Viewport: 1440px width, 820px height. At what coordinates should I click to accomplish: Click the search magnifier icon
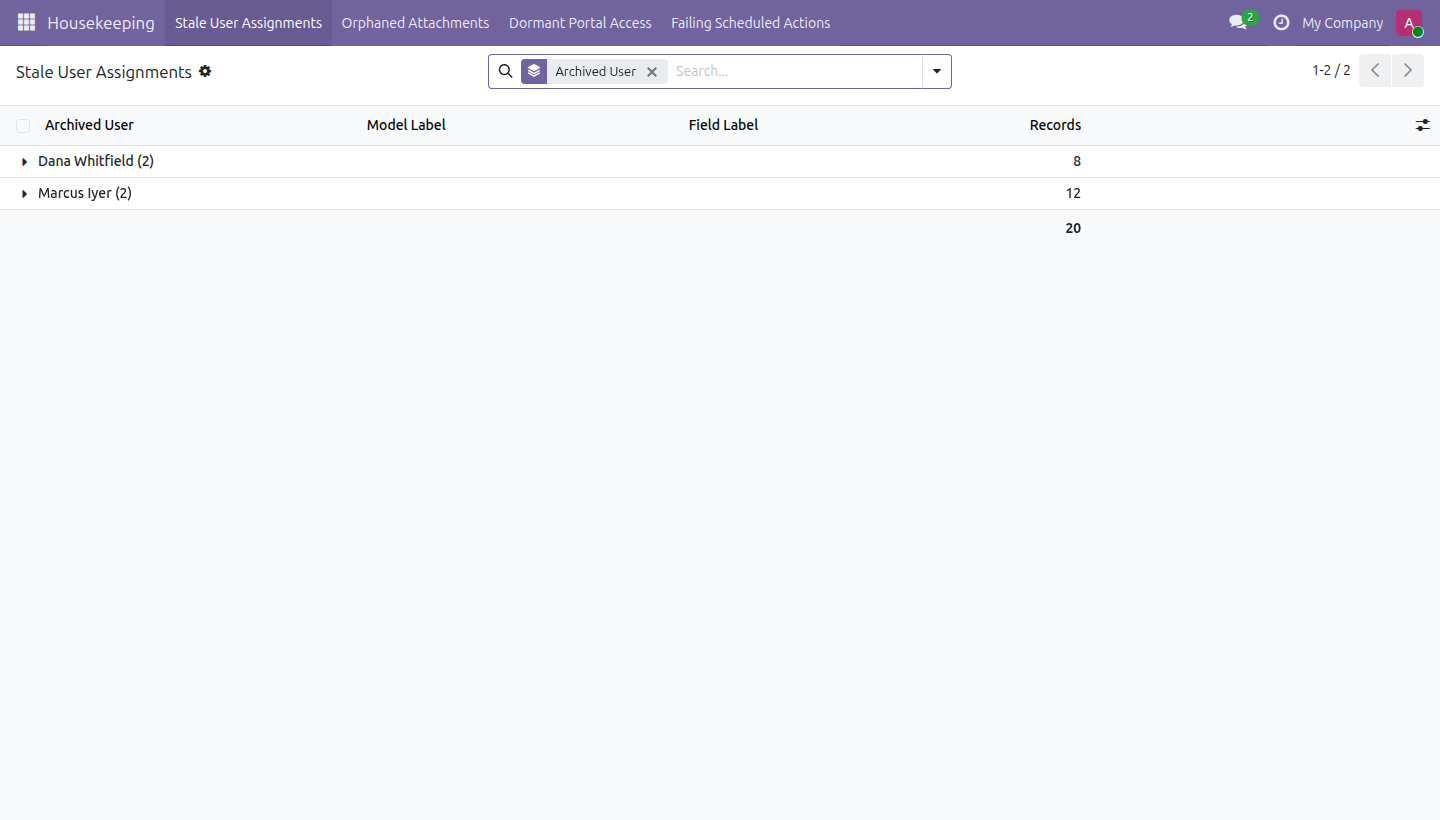click(x=505, y=71)
